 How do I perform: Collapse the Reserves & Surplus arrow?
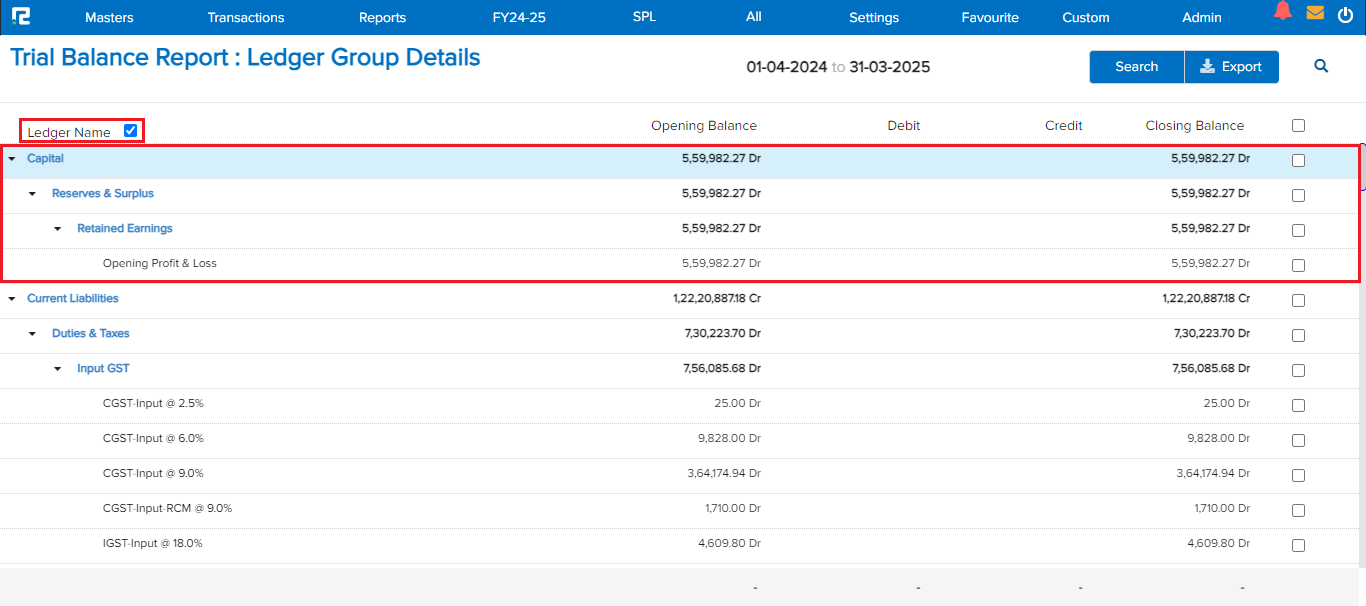click(32, 194)
